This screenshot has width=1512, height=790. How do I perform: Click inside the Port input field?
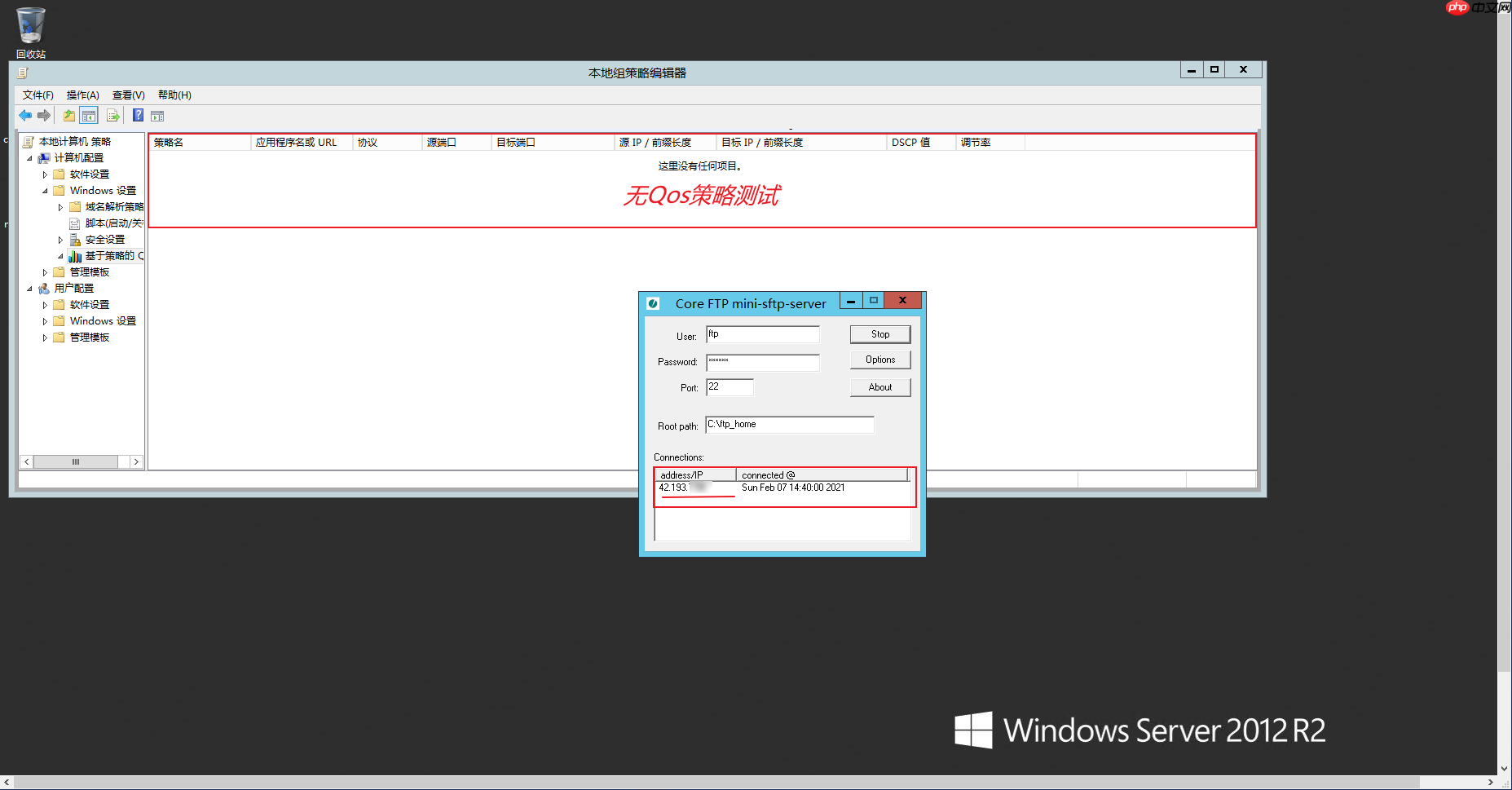click(730, 387)
